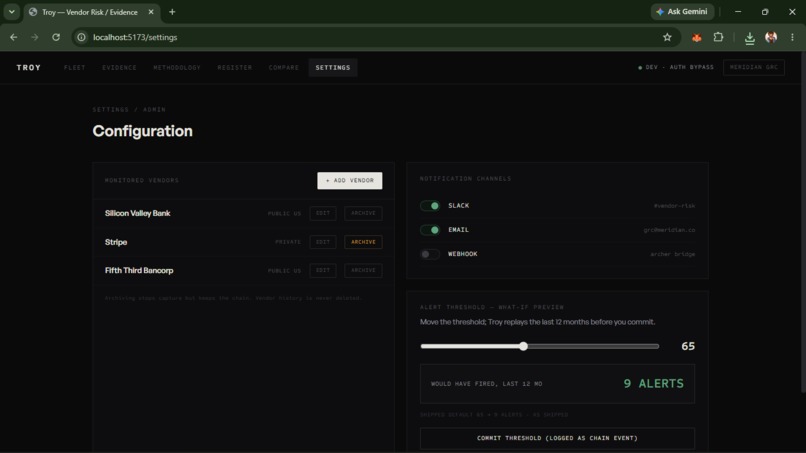Open the browser downloads icon

coord(749,38)
